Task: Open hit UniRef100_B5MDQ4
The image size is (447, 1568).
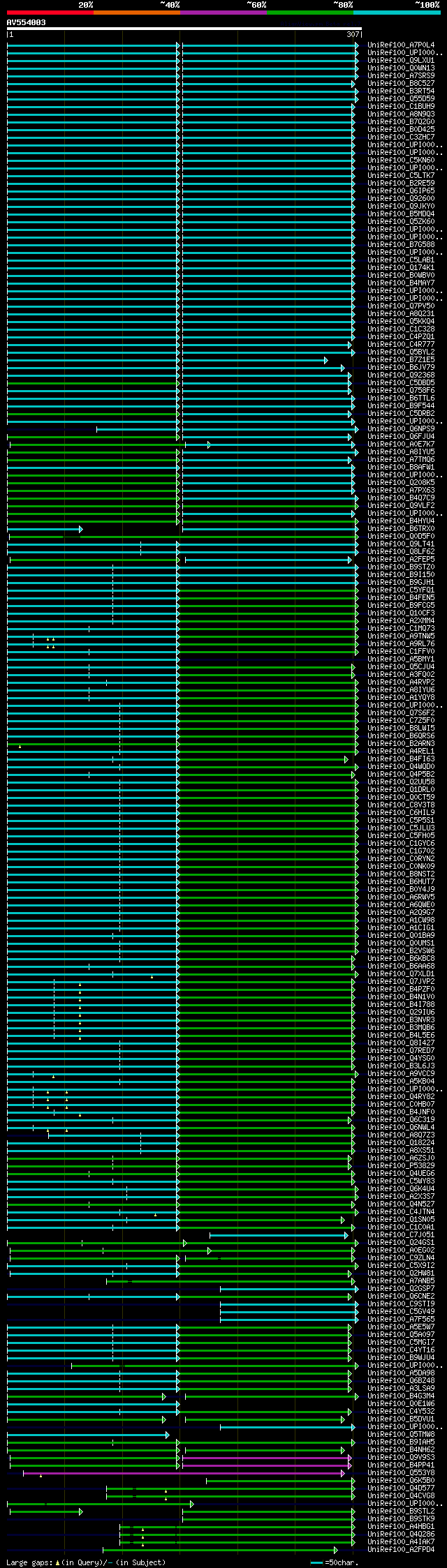Action: pos(401,214)
